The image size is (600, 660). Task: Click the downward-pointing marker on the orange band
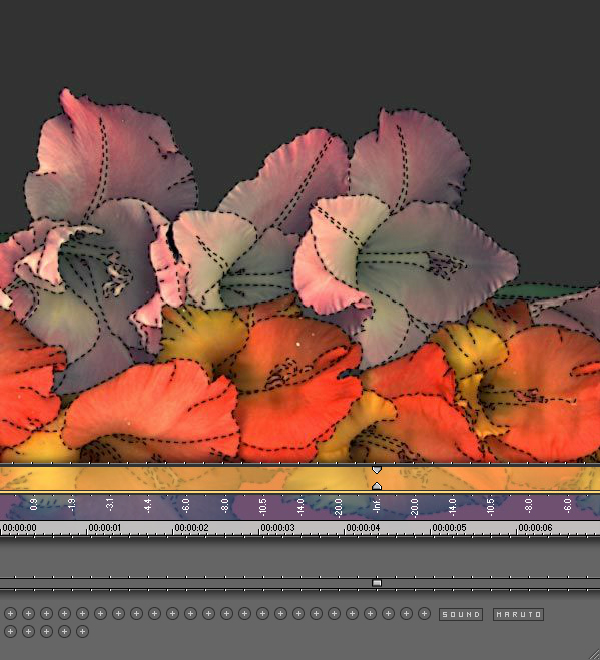click(x=377, y=469)
